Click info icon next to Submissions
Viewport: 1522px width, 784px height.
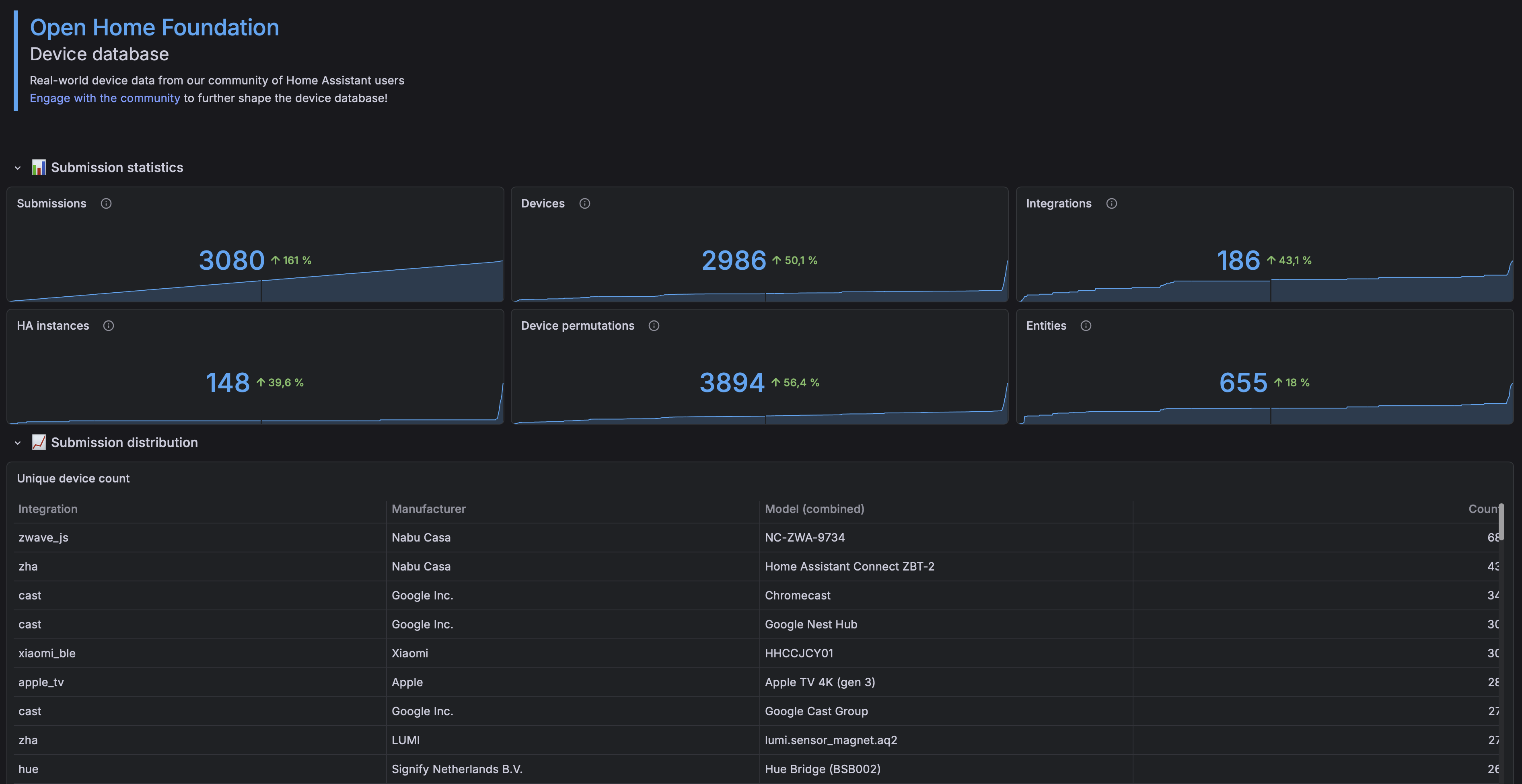[x=106, y=204]
